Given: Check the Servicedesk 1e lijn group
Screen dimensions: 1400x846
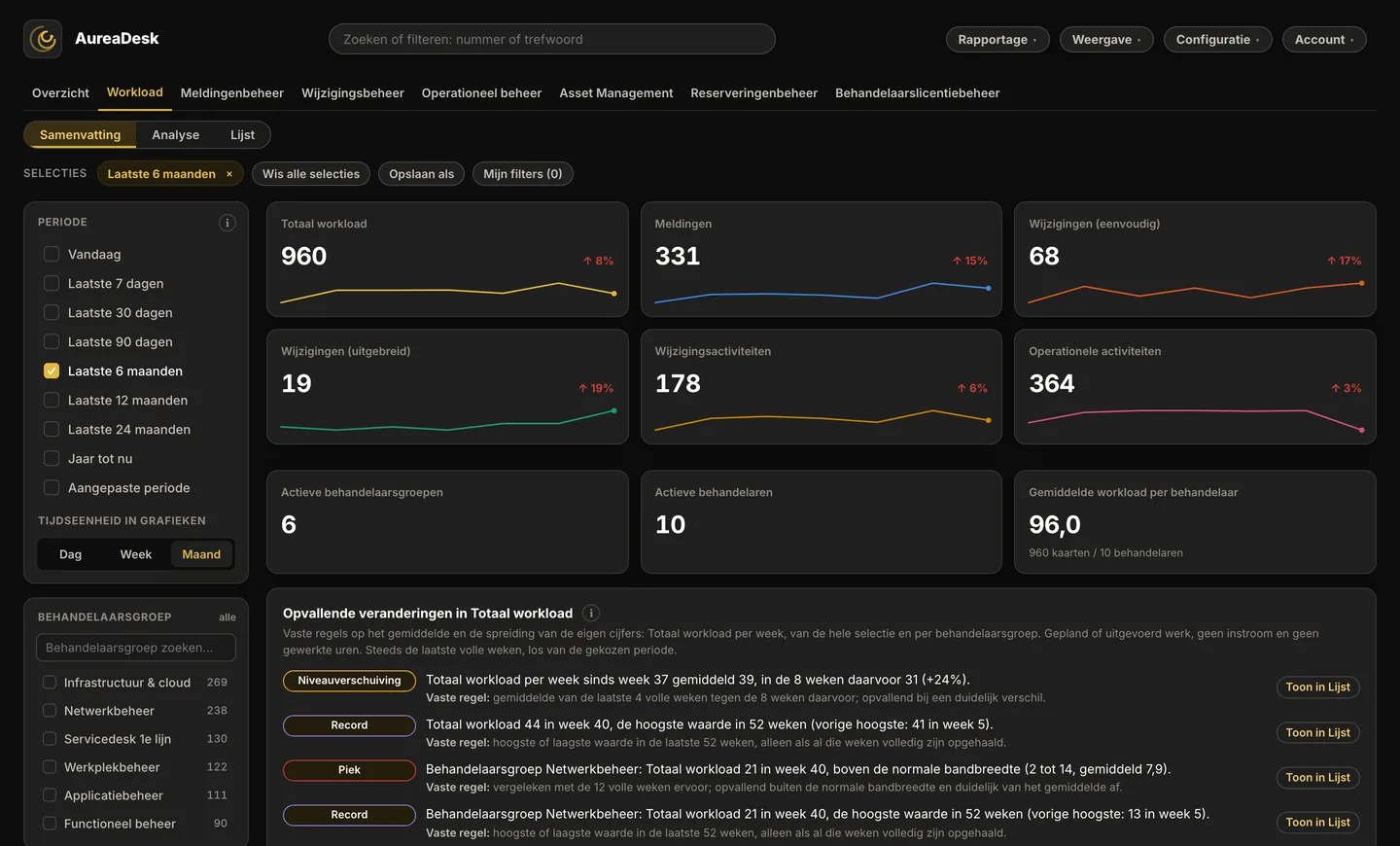Looking at the screenshot, I should click(50, 738).
